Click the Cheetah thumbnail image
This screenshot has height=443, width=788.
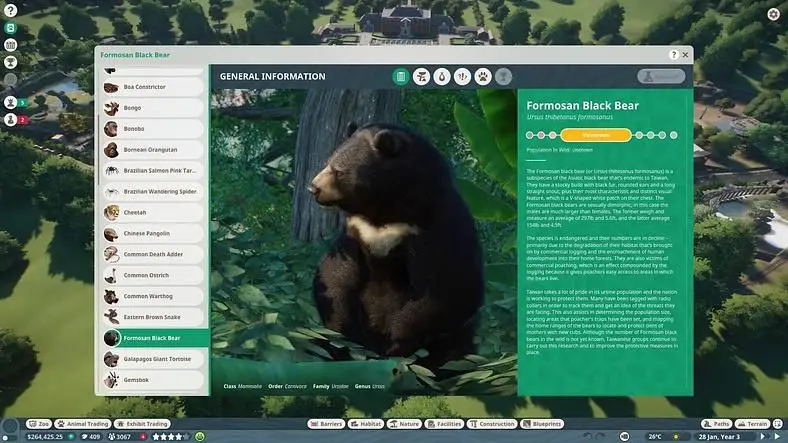coord(111,212)
